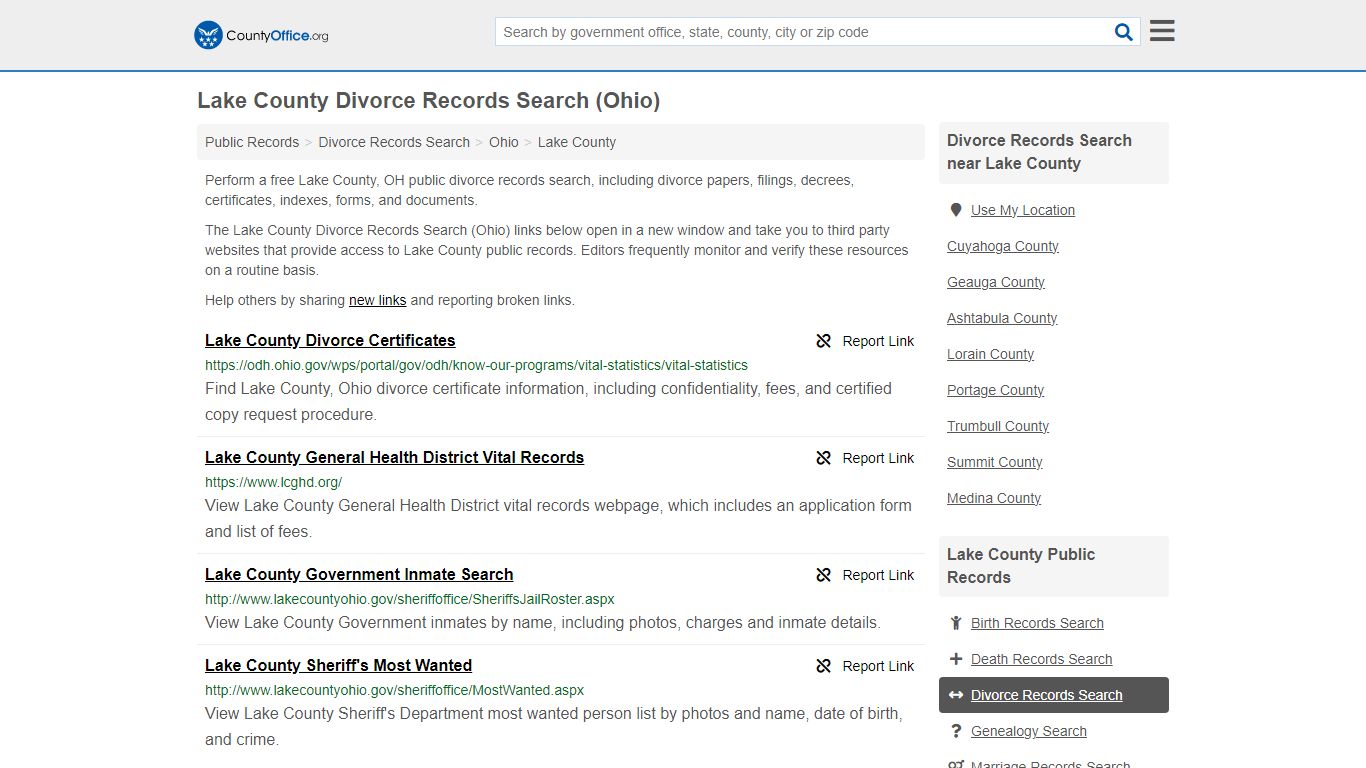The image size is (1366, 768).
Task: Open Death Records Search
Action: click(x=1041, y=659)
